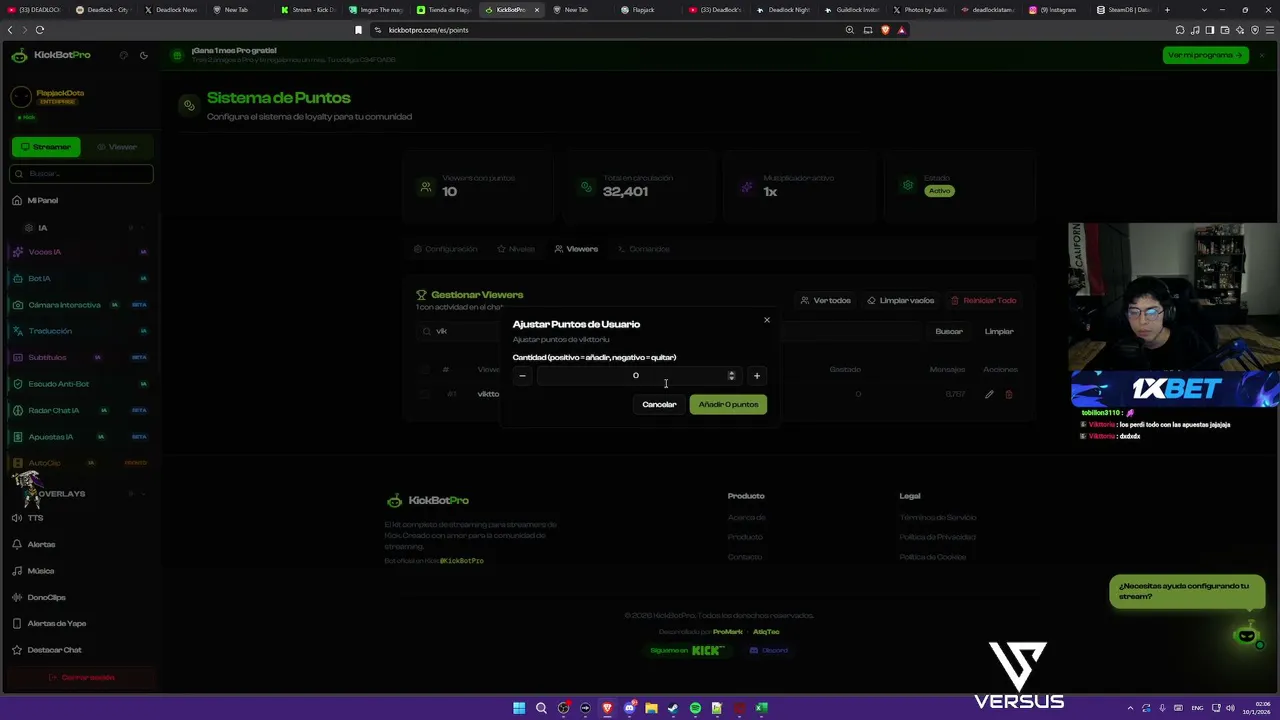Tick the checkbox in vikttoriu row

pyautogui.click(x=424, y=394)
